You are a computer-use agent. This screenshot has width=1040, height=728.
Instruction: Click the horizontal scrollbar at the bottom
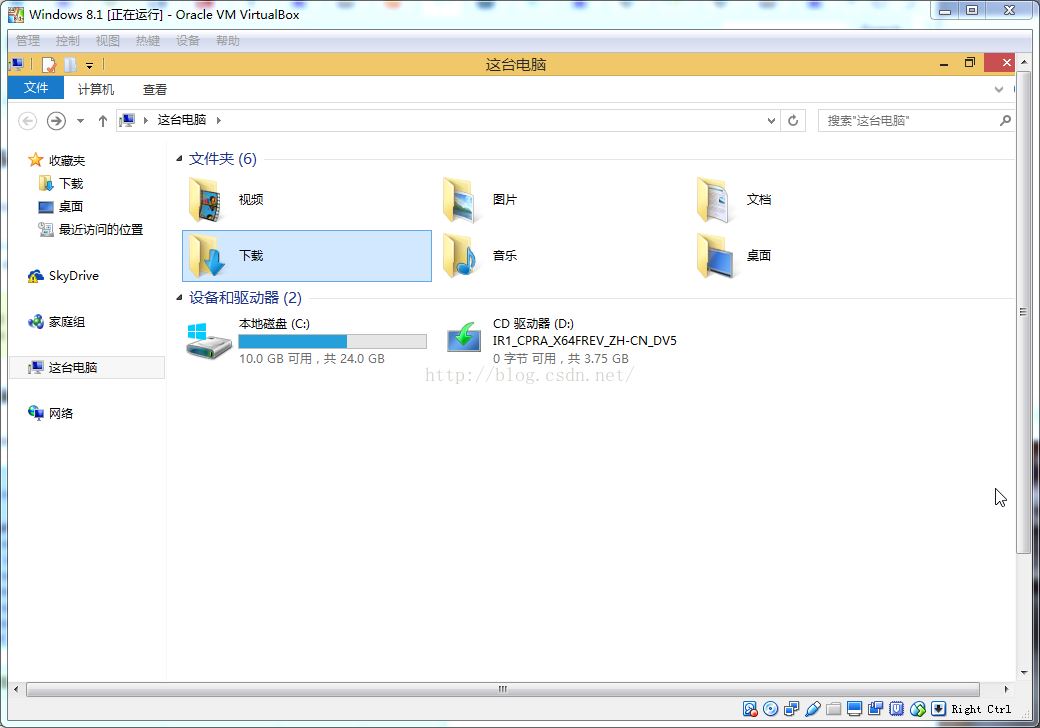coord(503,690)
